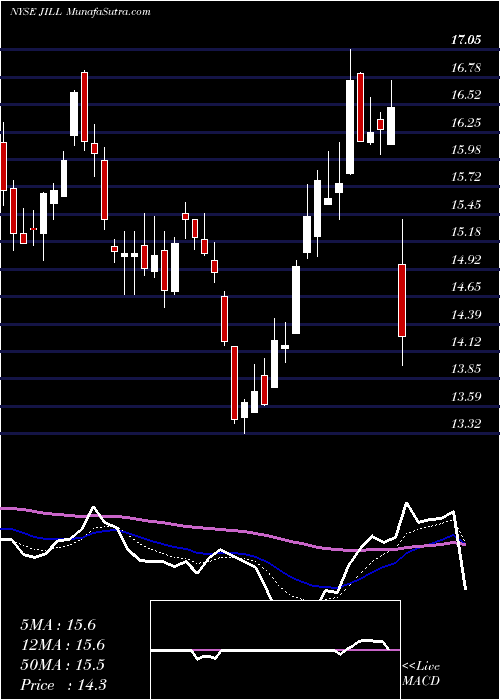The height and width of the screenshot is (700, 500).
Task: Click the 13.32 price axis label
Action: (466, 424)
